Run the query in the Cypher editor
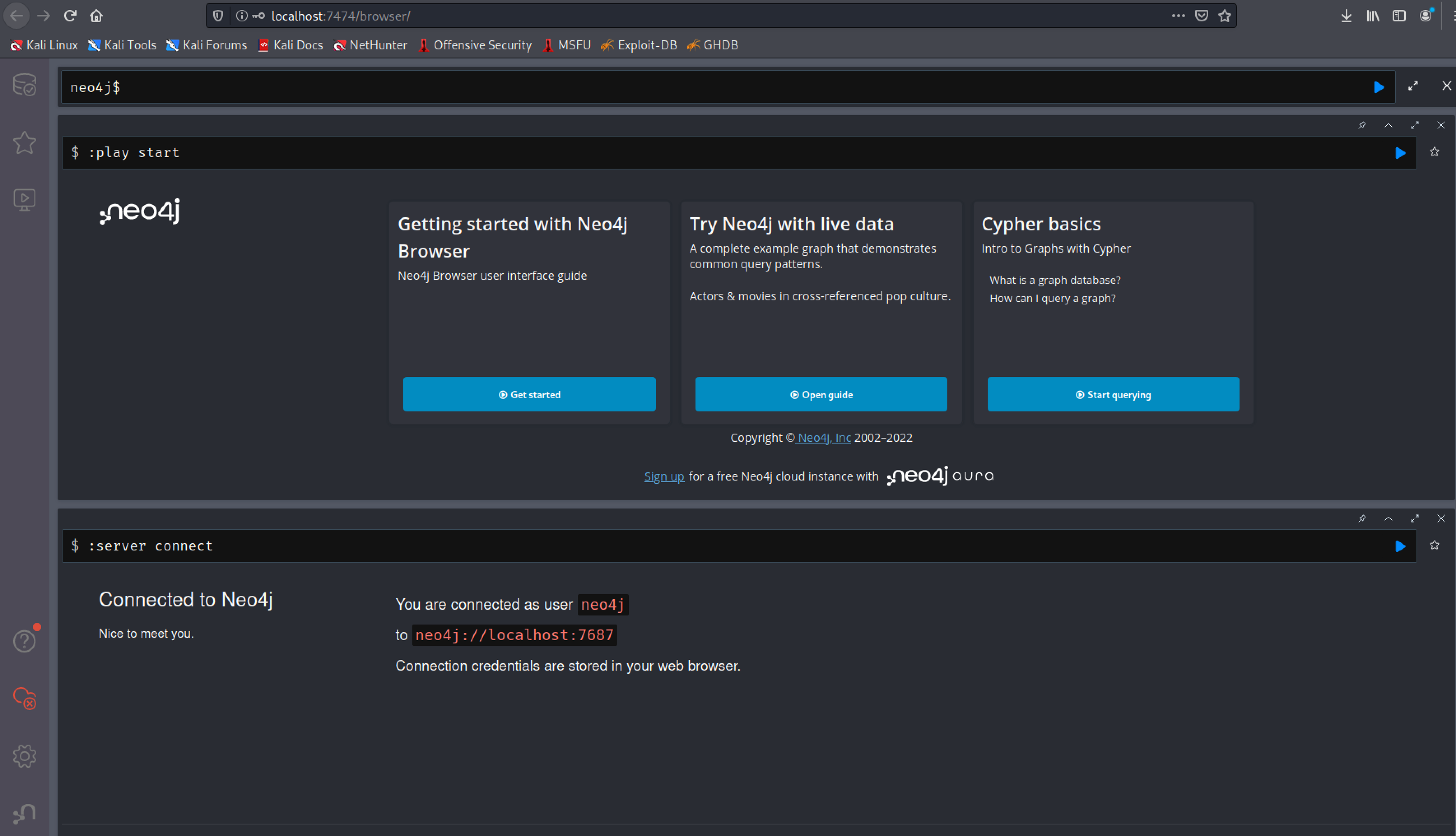Viewport: 1456px width, 836px height. point(1379,87)
